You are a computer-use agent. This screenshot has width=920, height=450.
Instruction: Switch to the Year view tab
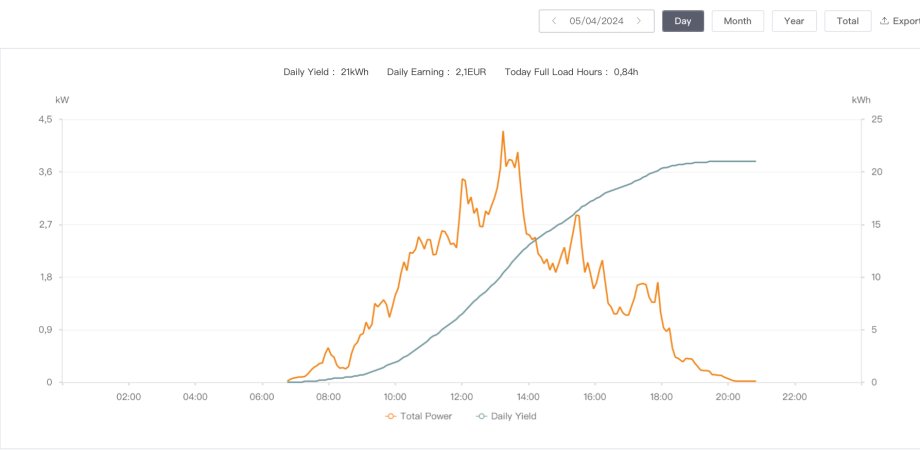tap(794, 21)
